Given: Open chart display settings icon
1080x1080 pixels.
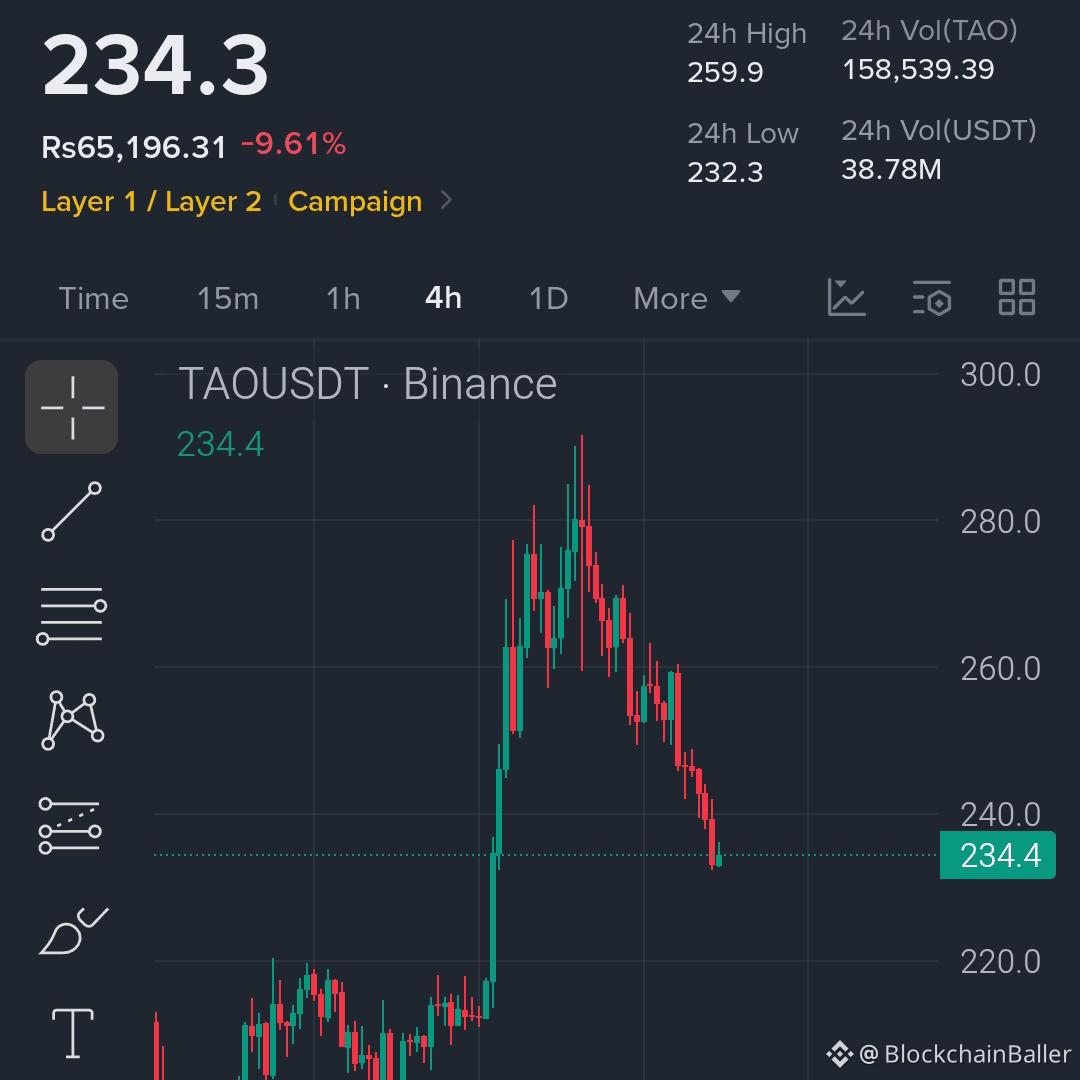Looking at the screenshot, I should click(x=932, y=298).
